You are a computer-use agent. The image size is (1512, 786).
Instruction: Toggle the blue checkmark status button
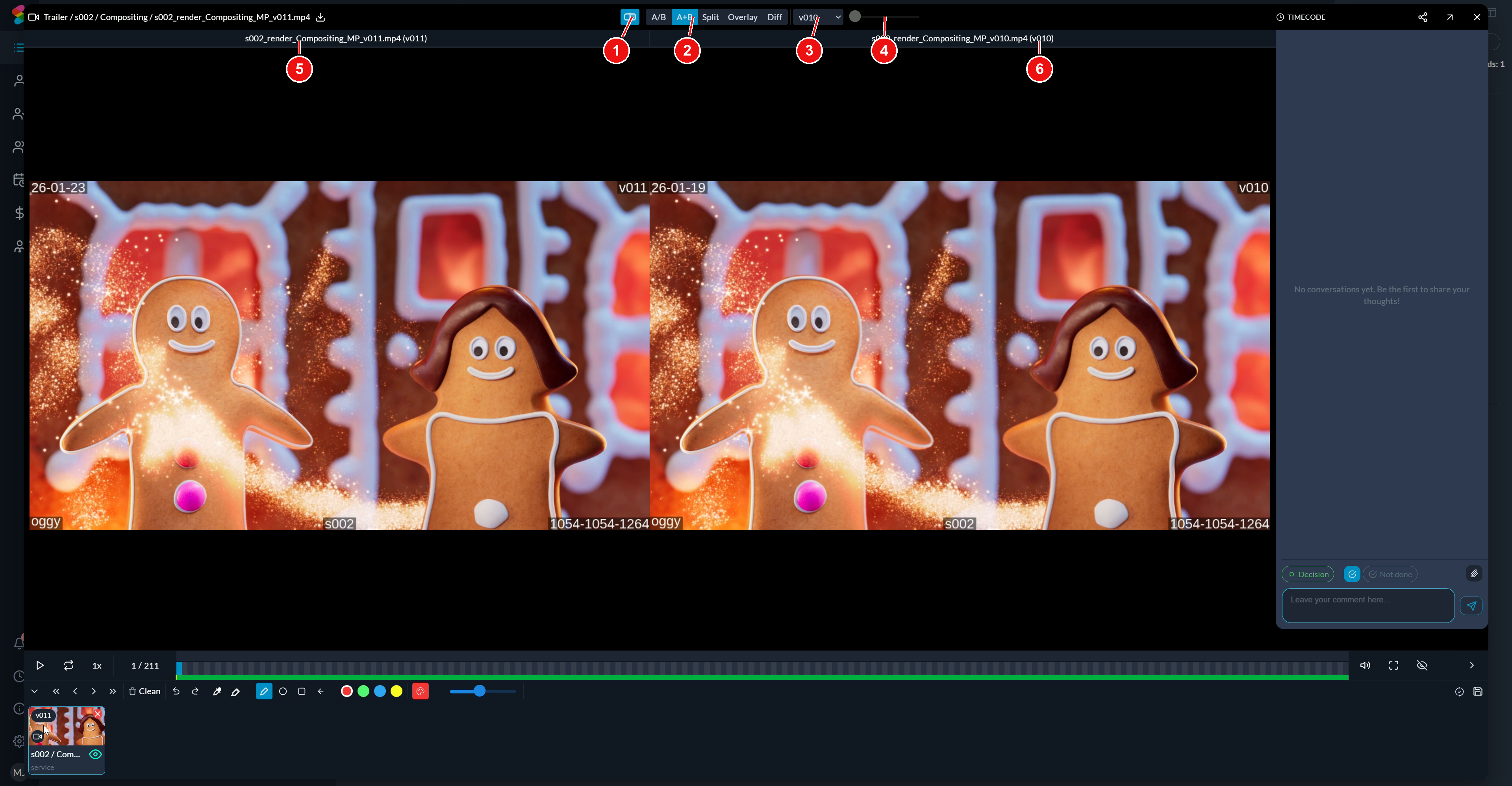coord(1352,574)
